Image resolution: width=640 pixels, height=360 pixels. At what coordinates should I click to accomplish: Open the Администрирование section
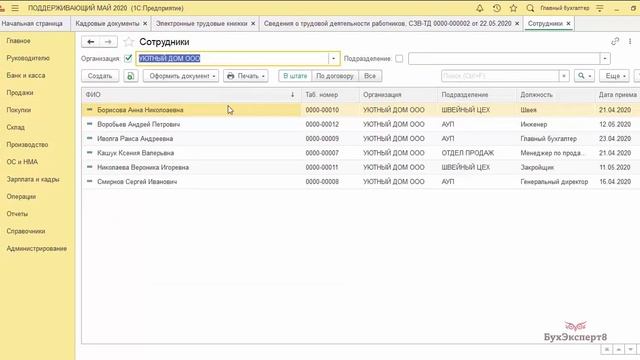pos(36,248)
